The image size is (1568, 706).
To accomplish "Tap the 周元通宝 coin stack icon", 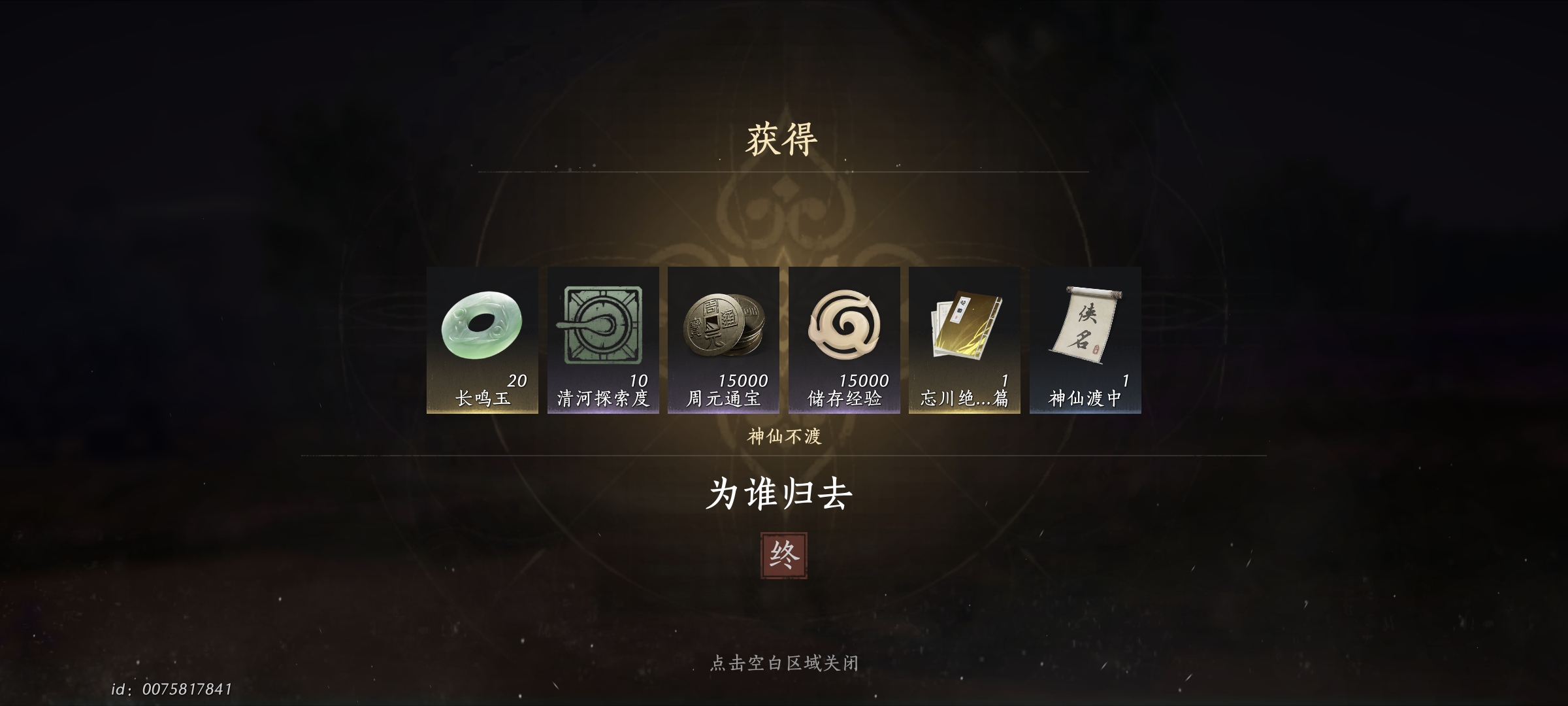I will point(724,325).
